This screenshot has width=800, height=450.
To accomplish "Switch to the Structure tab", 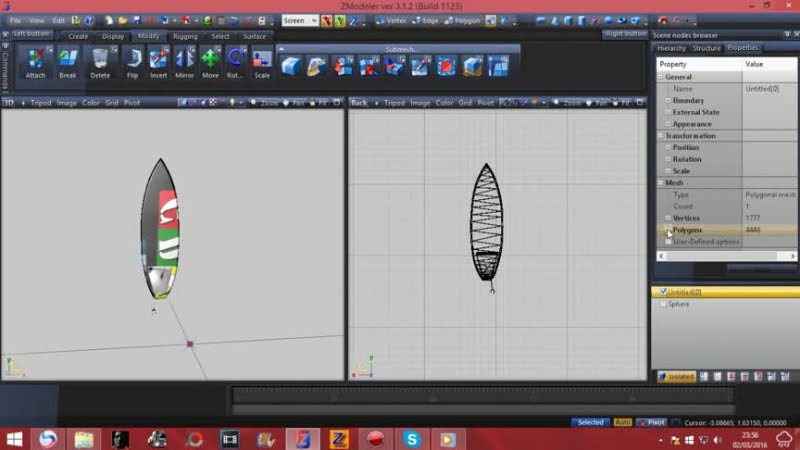I will click(x=706, y=48).
